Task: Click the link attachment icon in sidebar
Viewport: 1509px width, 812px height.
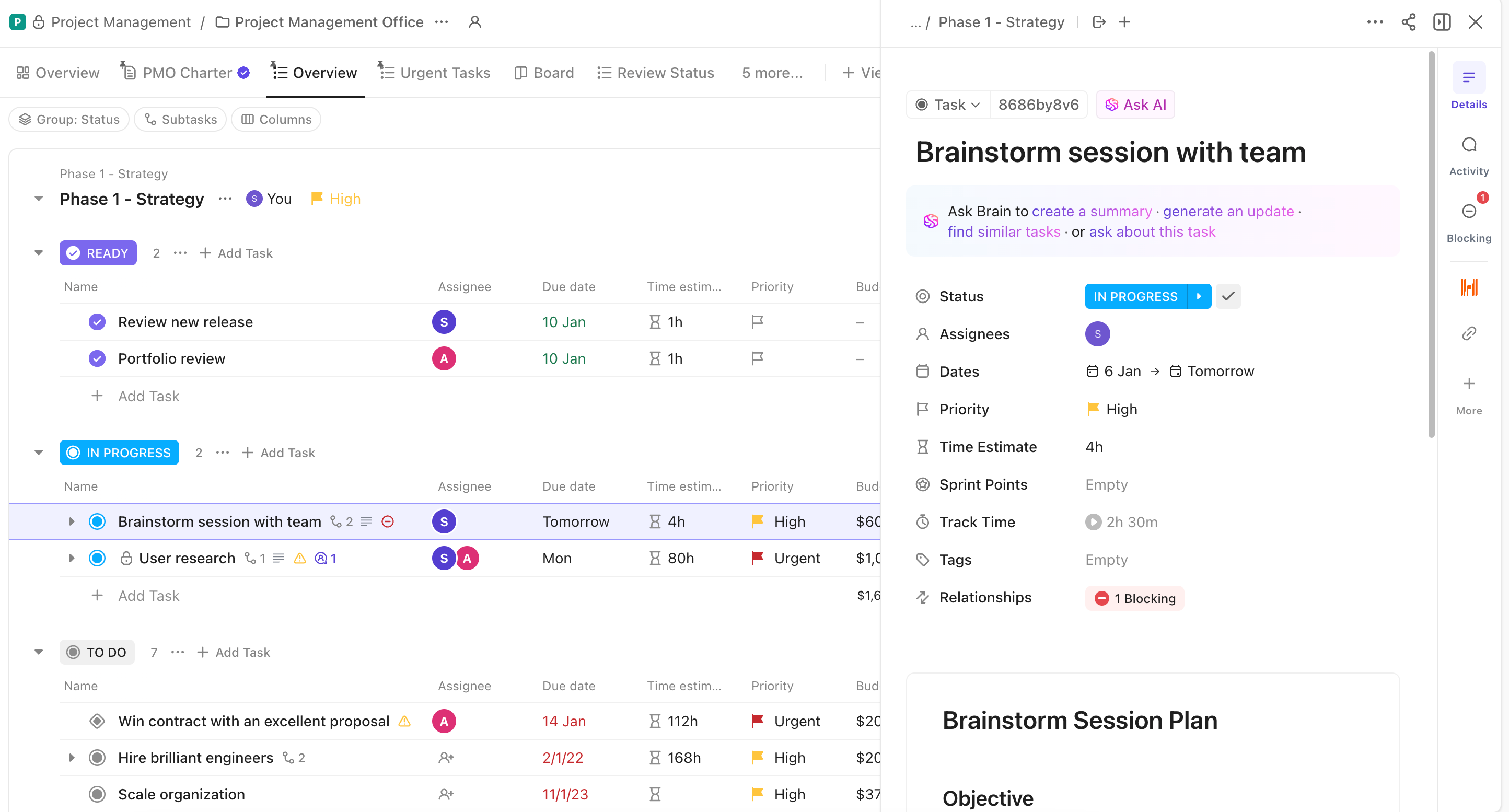Action: [1469, 334]
